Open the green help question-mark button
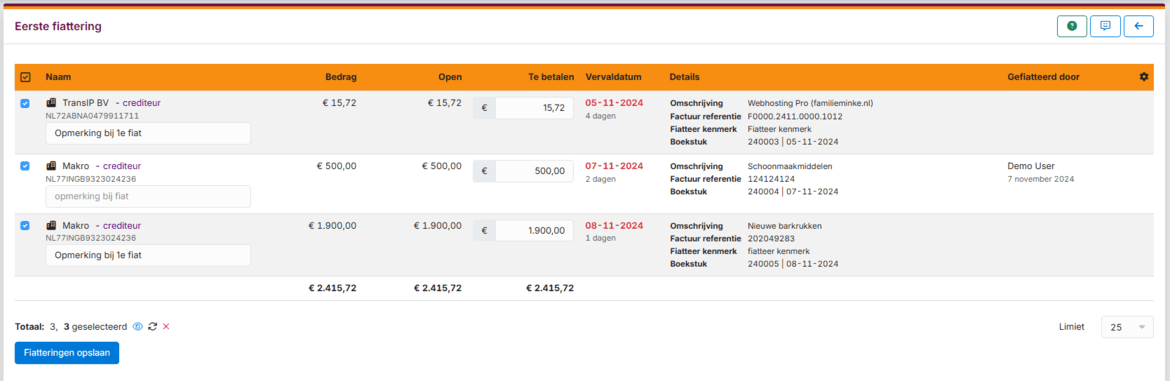1170x381 pixels. click(1072, 26)
